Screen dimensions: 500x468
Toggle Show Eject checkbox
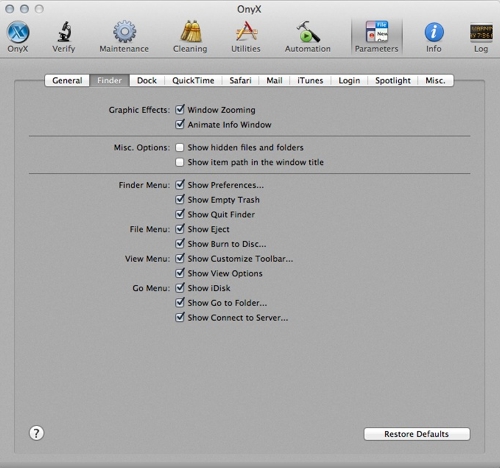[180, 229]
